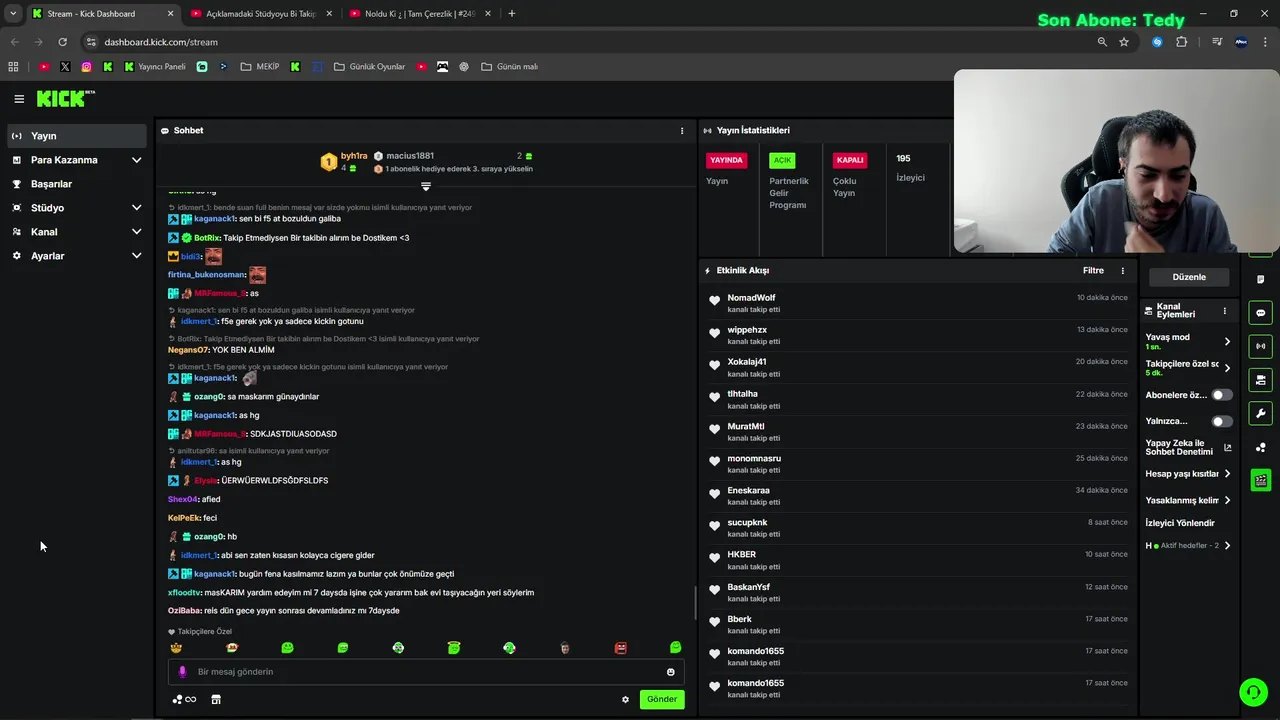
Task: Select the chat bubble icon in right rail
Action: (x=1260, y=313)
